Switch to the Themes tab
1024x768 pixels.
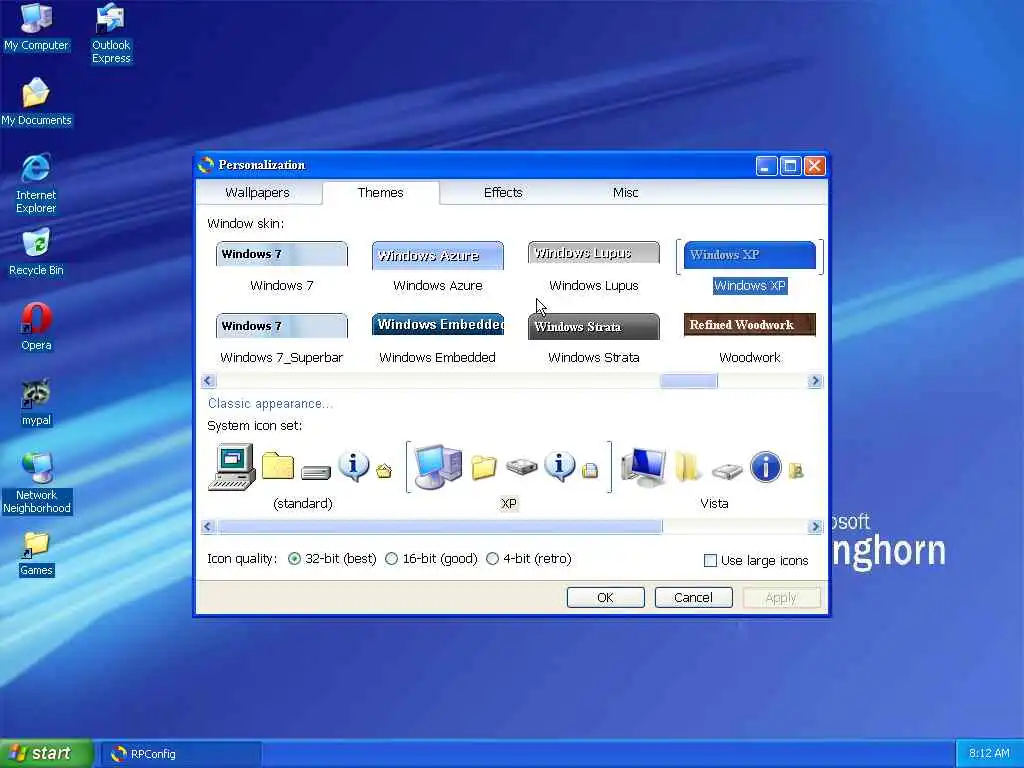(x=381, y=193)
